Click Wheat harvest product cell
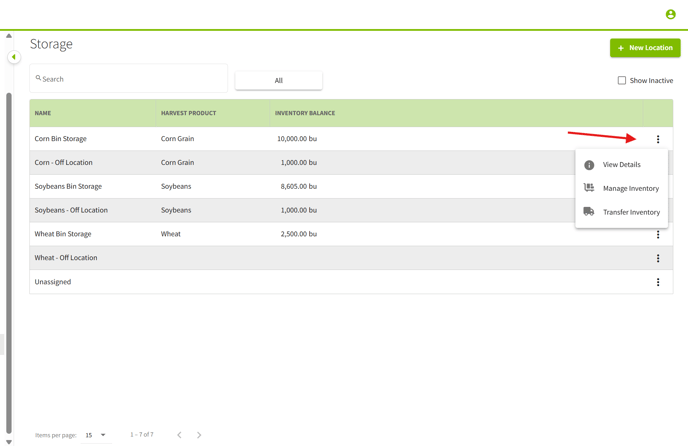The height and width of the screenshot is (446, 688). pyautogui.click(x=171, y=234)
